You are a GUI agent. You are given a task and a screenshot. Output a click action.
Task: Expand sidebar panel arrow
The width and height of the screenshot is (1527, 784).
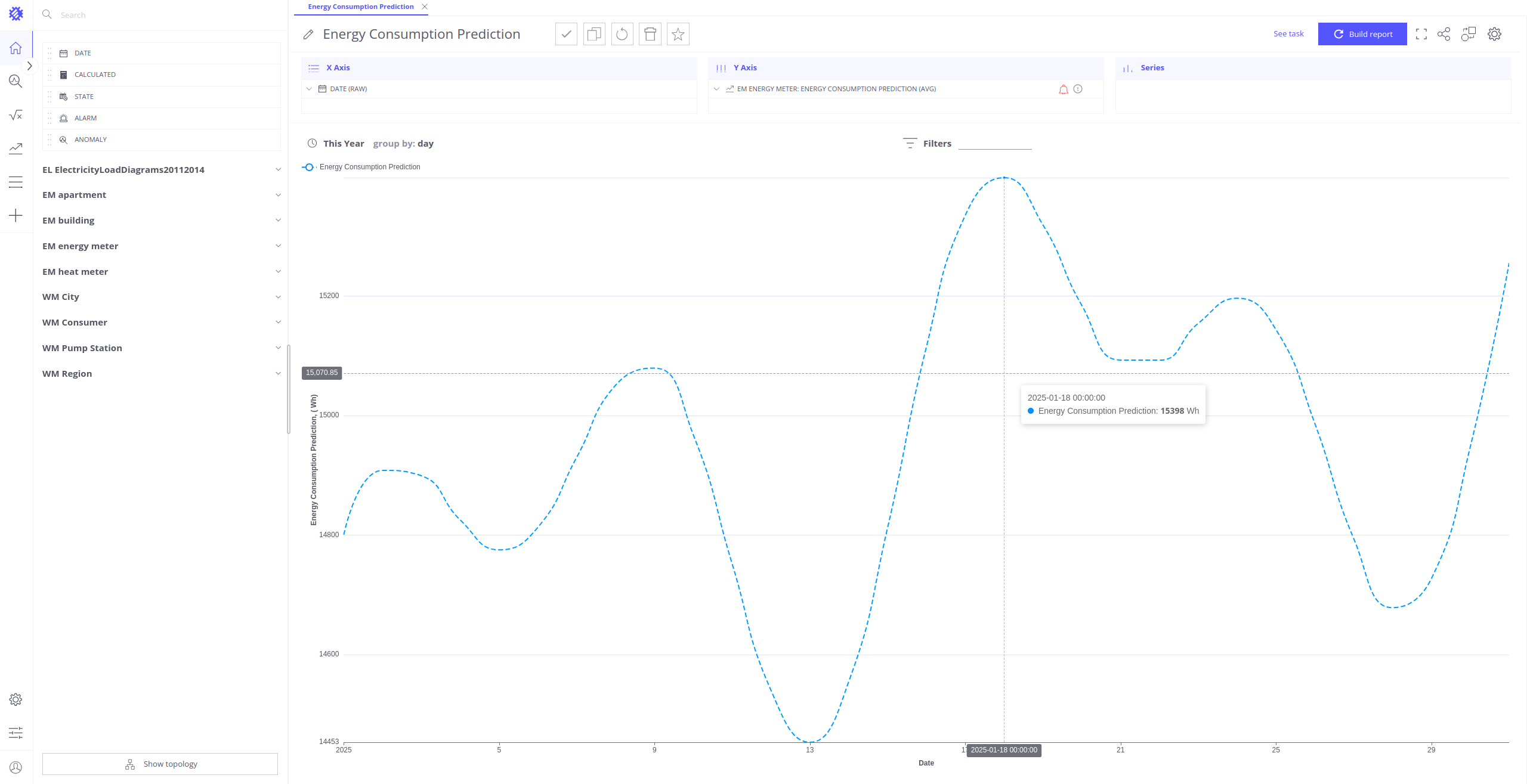(x=29, y=66)
